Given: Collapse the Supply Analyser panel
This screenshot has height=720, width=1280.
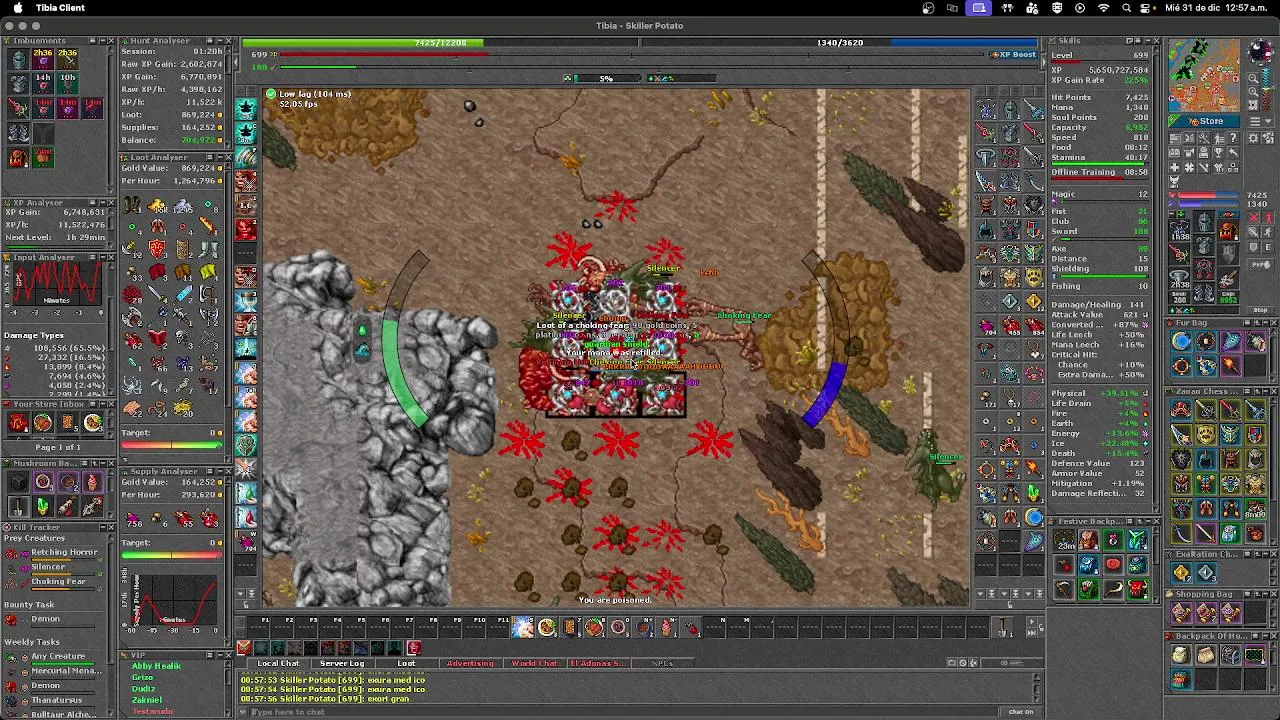Looking at the screenshot, I should [218, 472].
